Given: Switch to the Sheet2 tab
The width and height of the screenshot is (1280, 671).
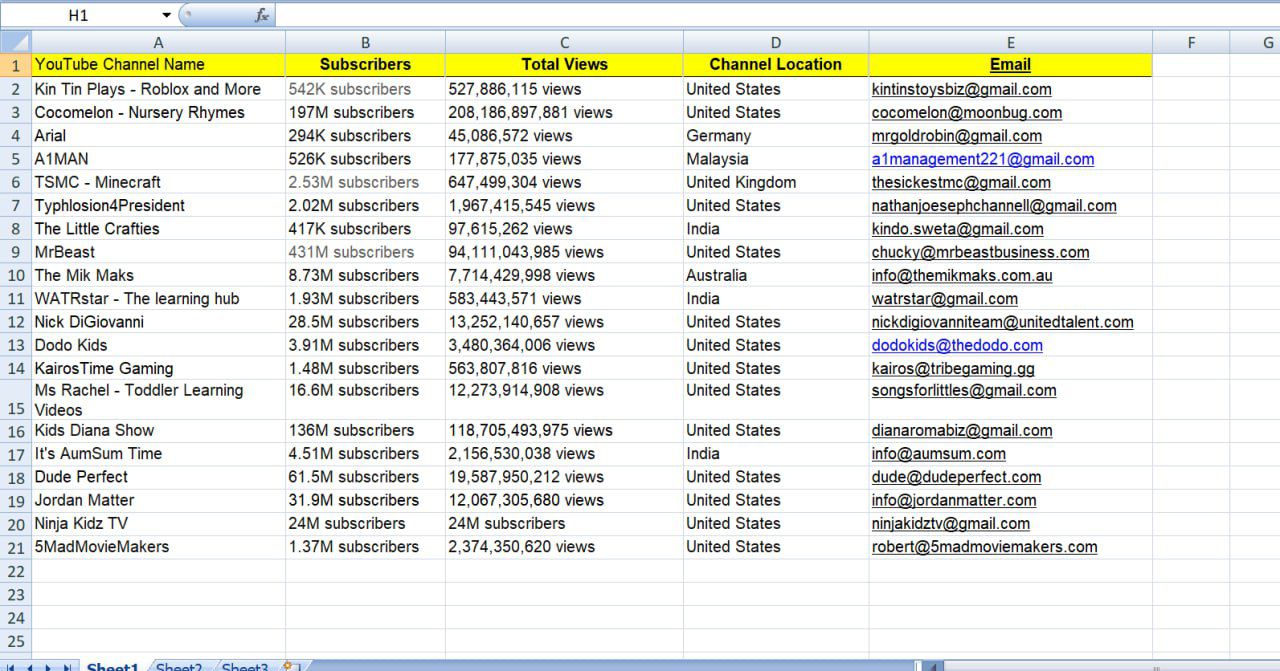Looking at the screenshot, I should click(180, 665).
